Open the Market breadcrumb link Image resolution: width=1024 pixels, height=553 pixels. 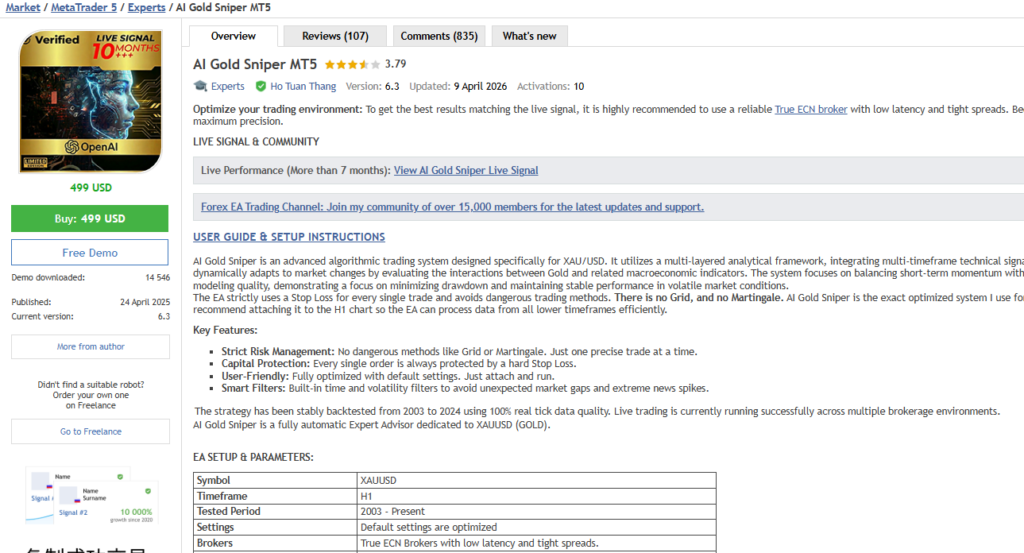point(23,7)
